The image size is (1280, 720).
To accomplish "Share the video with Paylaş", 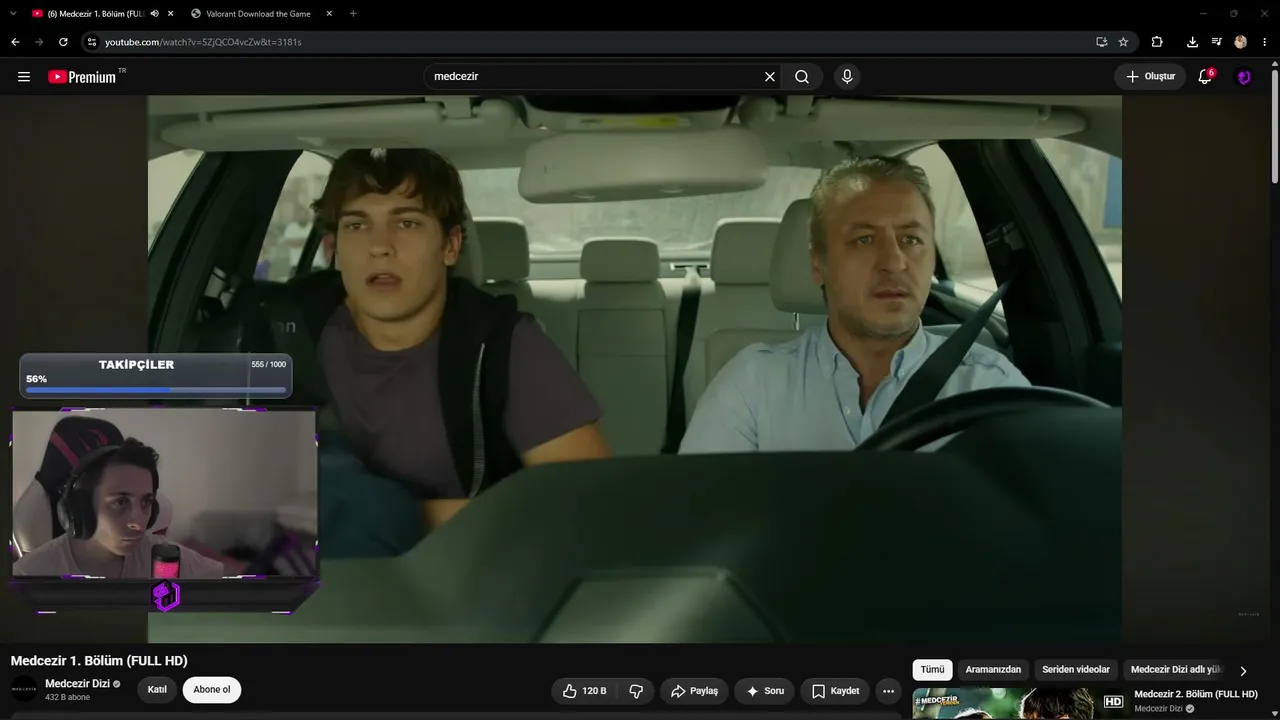I will tap(694, 691).
